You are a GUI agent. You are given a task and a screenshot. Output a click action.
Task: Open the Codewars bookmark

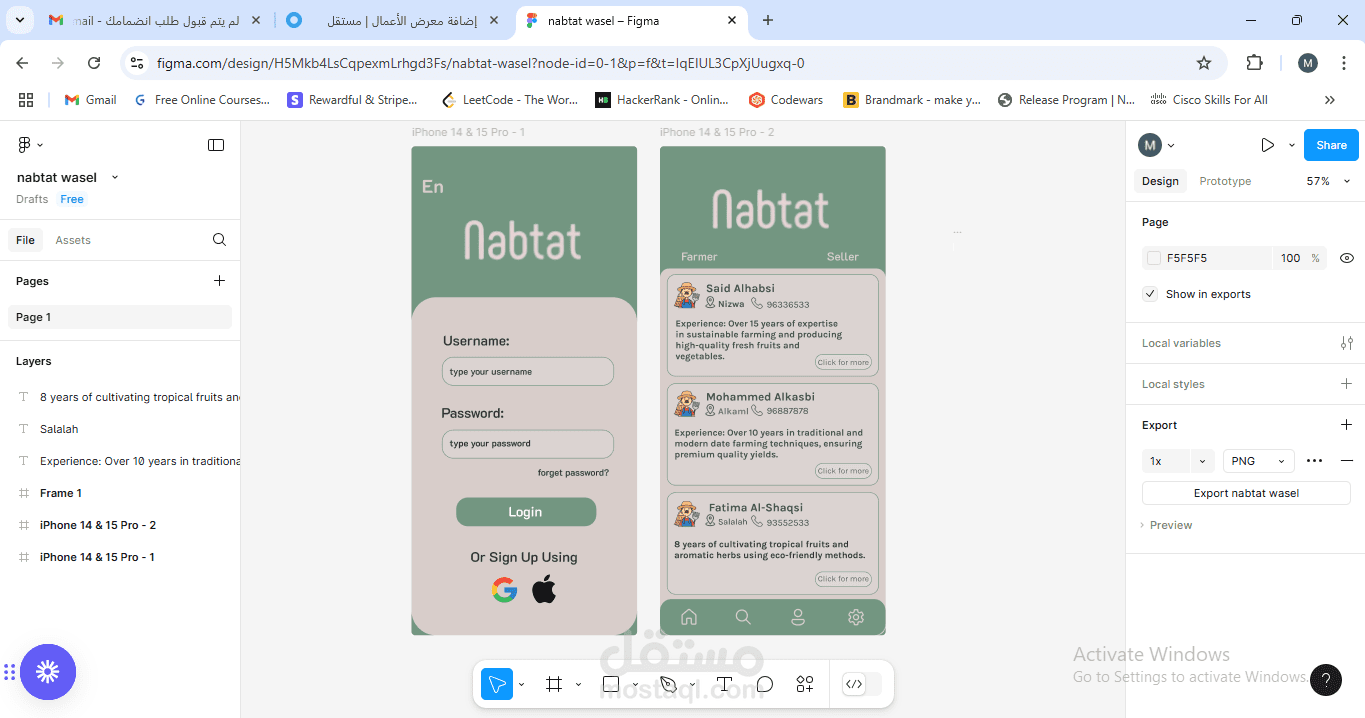point(785,100)
